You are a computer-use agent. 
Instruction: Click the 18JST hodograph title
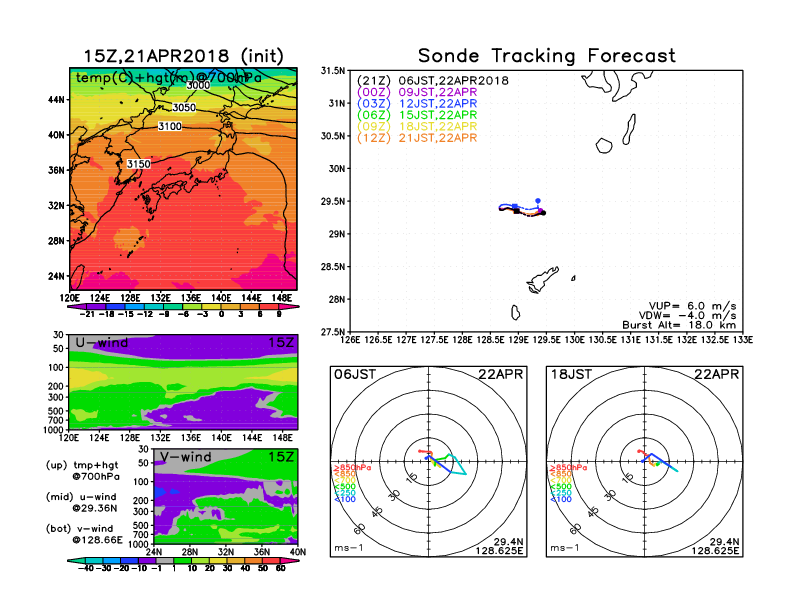pos(571,375)
